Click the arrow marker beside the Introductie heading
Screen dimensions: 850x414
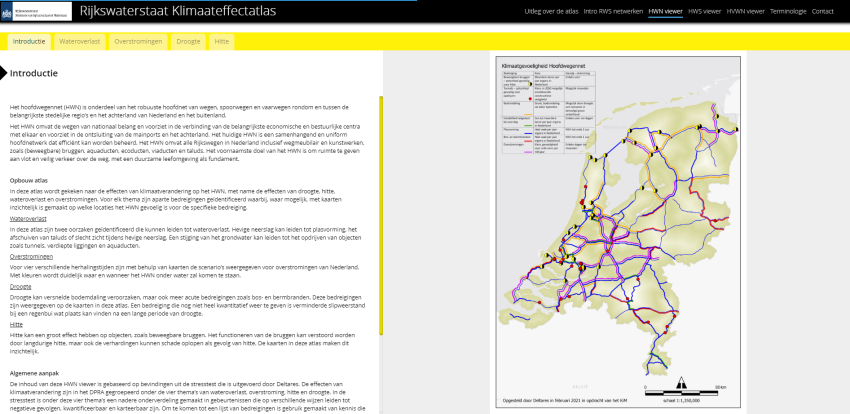4,73
